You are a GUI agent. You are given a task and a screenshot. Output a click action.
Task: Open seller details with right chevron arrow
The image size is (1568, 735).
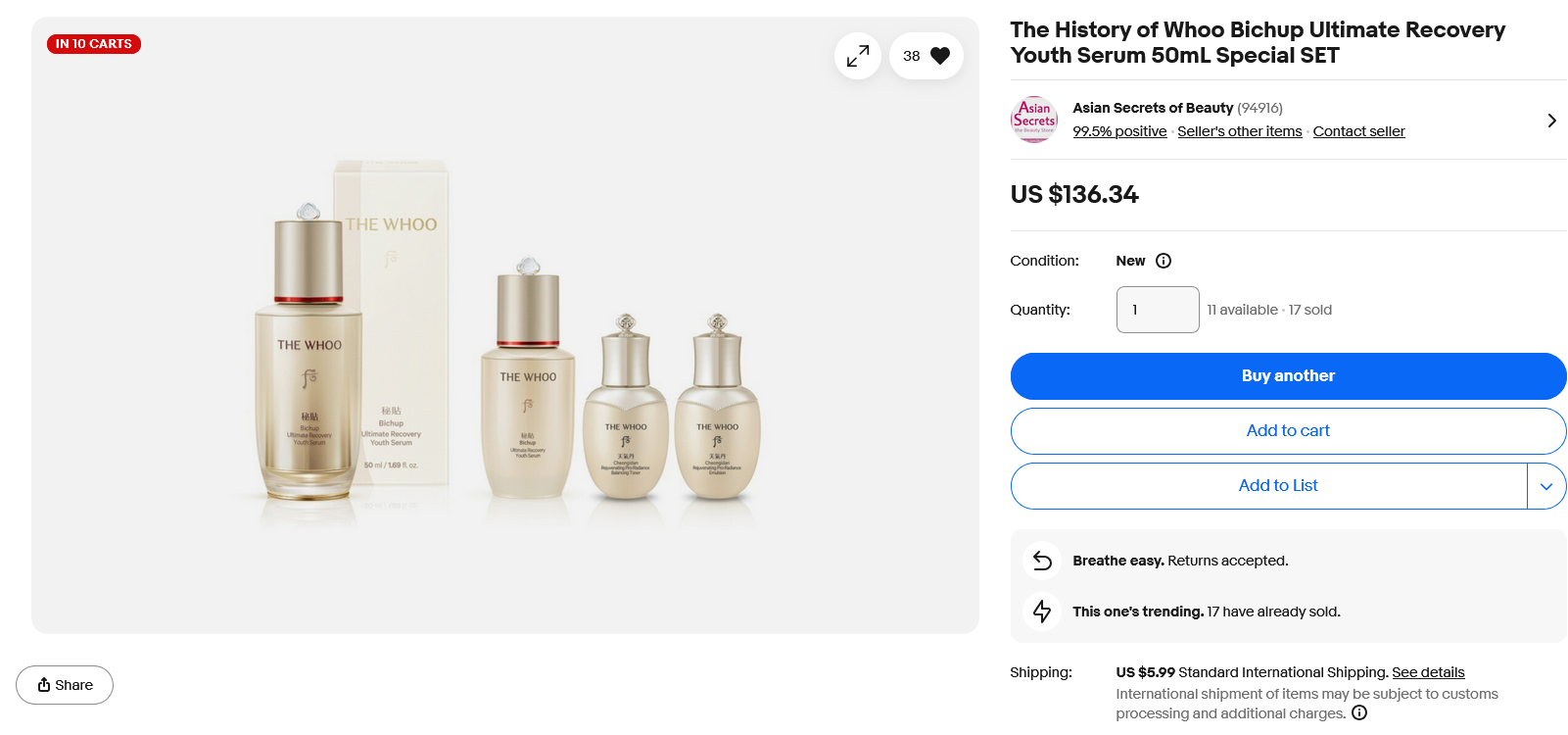(1551, 121)
